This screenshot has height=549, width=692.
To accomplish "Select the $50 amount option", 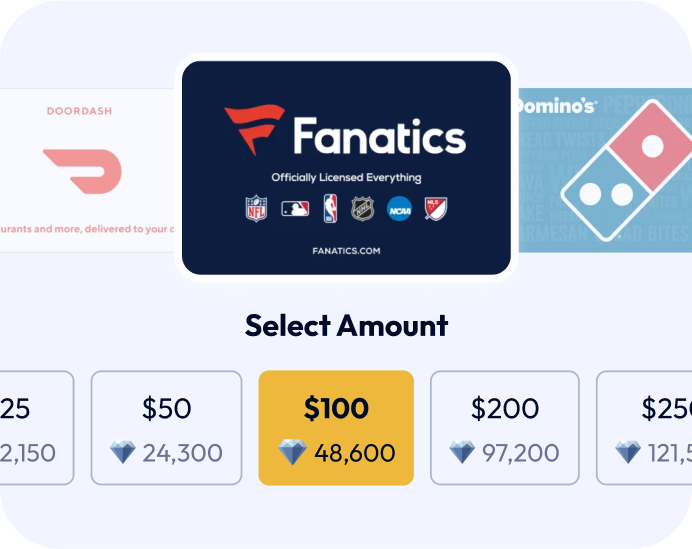I will (166, 428).
